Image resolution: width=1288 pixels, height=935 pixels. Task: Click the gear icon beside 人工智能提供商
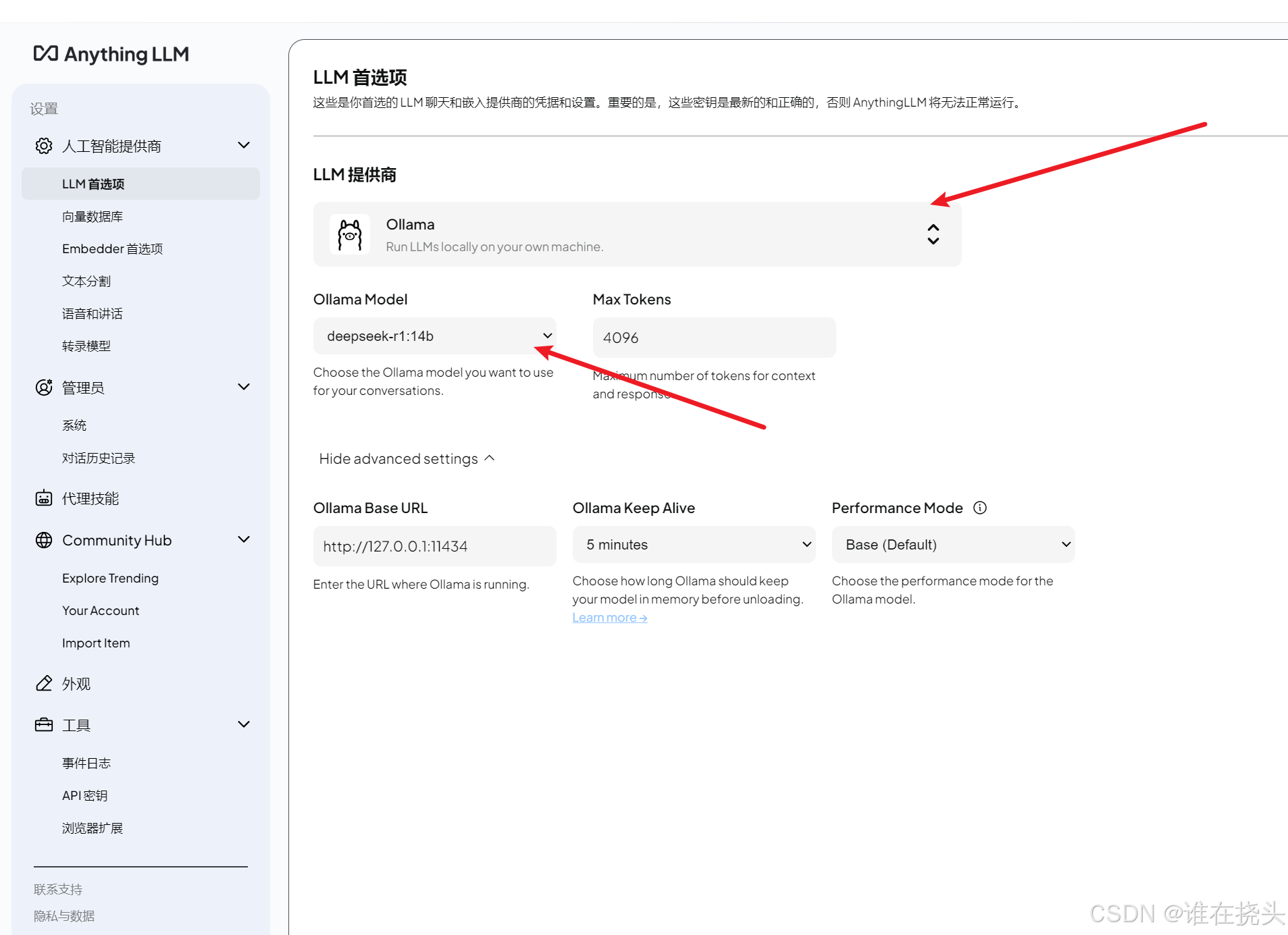click(44, 146)
